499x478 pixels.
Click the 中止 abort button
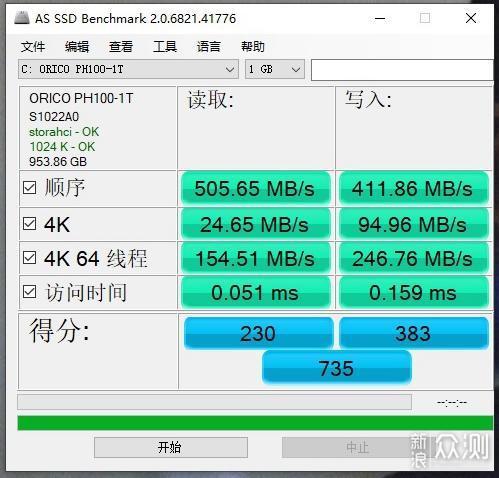click(x=357, y=447)
